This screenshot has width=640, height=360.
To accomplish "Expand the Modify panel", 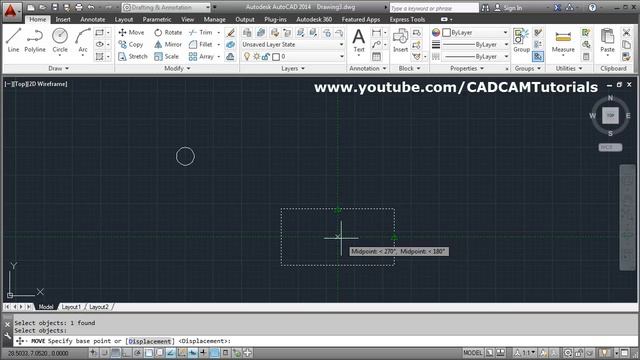I will coord(177,69).
